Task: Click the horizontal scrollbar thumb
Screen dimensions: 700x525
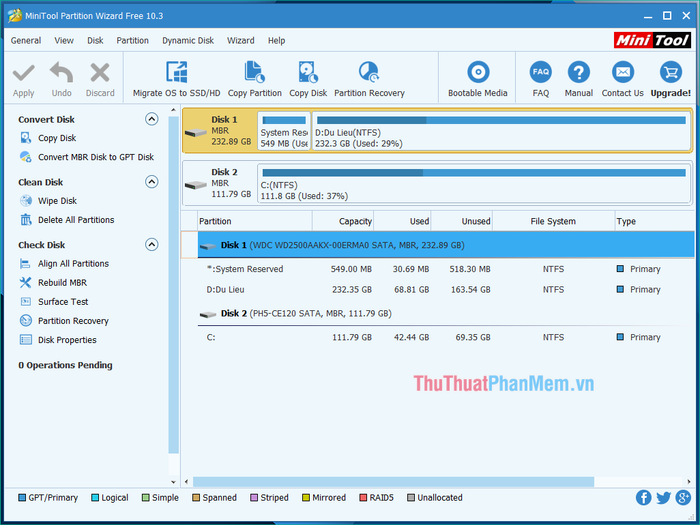Action: click(393, 482)
